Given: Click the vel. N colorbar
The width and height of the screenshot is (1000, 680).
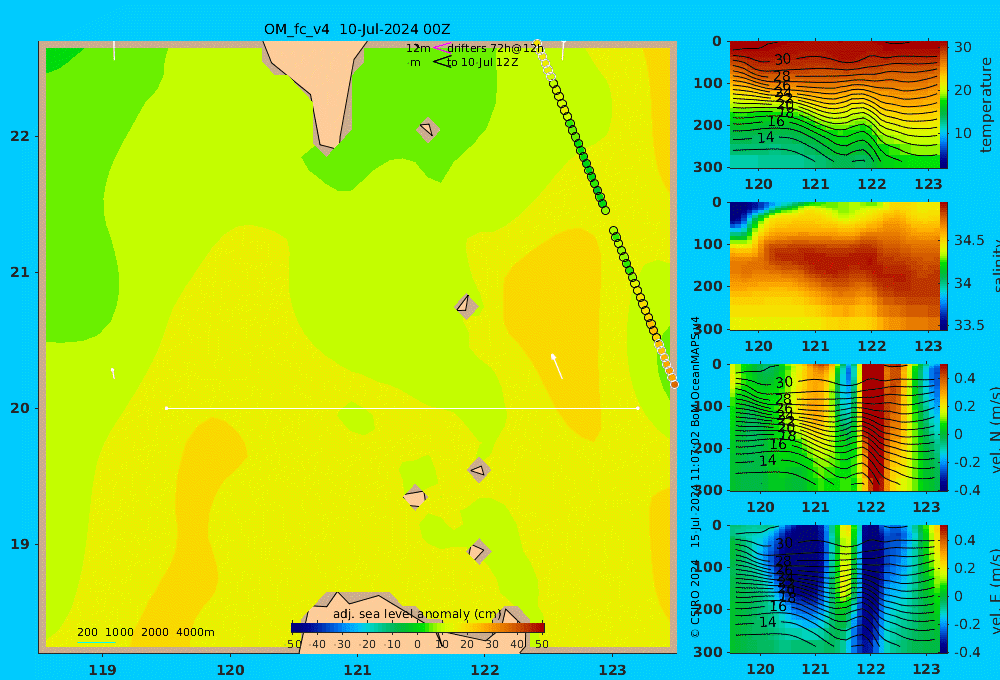Looking at the screenshot, I should pos(944,427).
